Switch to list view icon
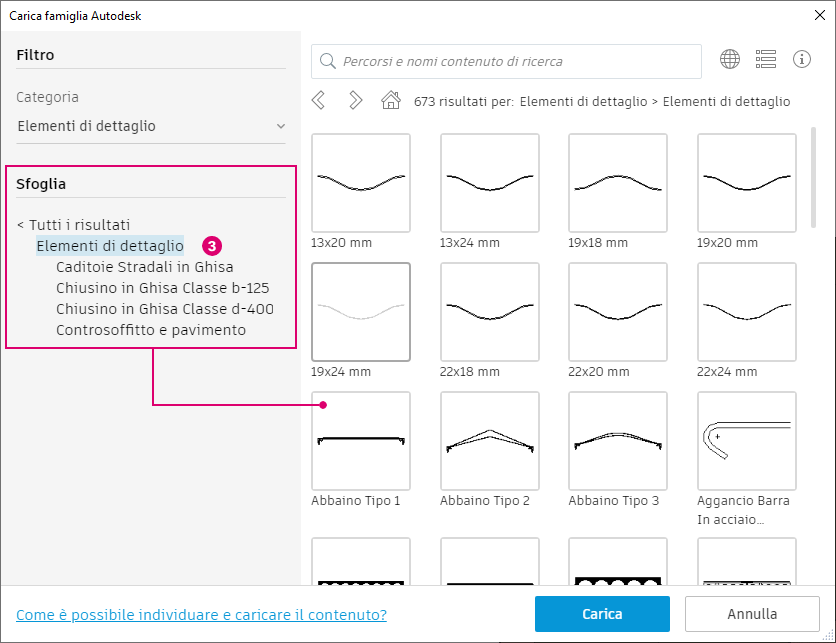The width and height of the screenshot is (836, 643). (x=766, y=60)
